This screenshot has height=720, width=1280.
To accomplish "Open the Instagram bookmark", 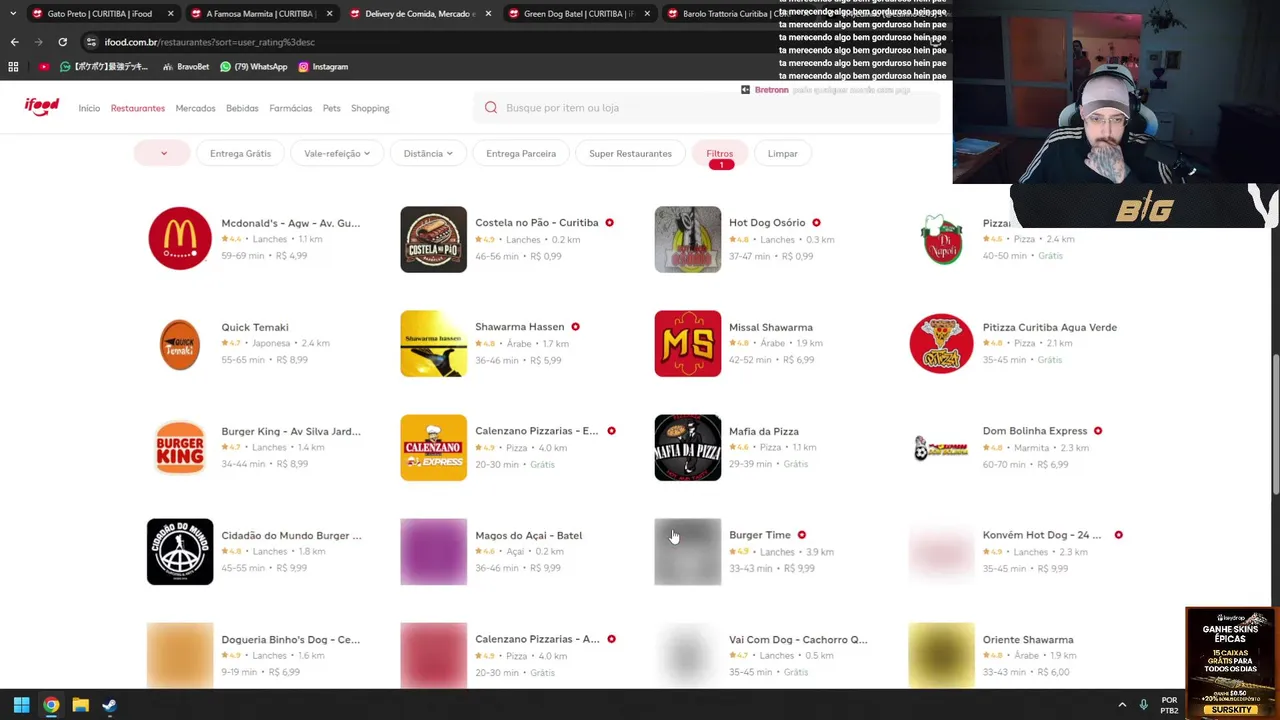I will [x=323, y=67].
